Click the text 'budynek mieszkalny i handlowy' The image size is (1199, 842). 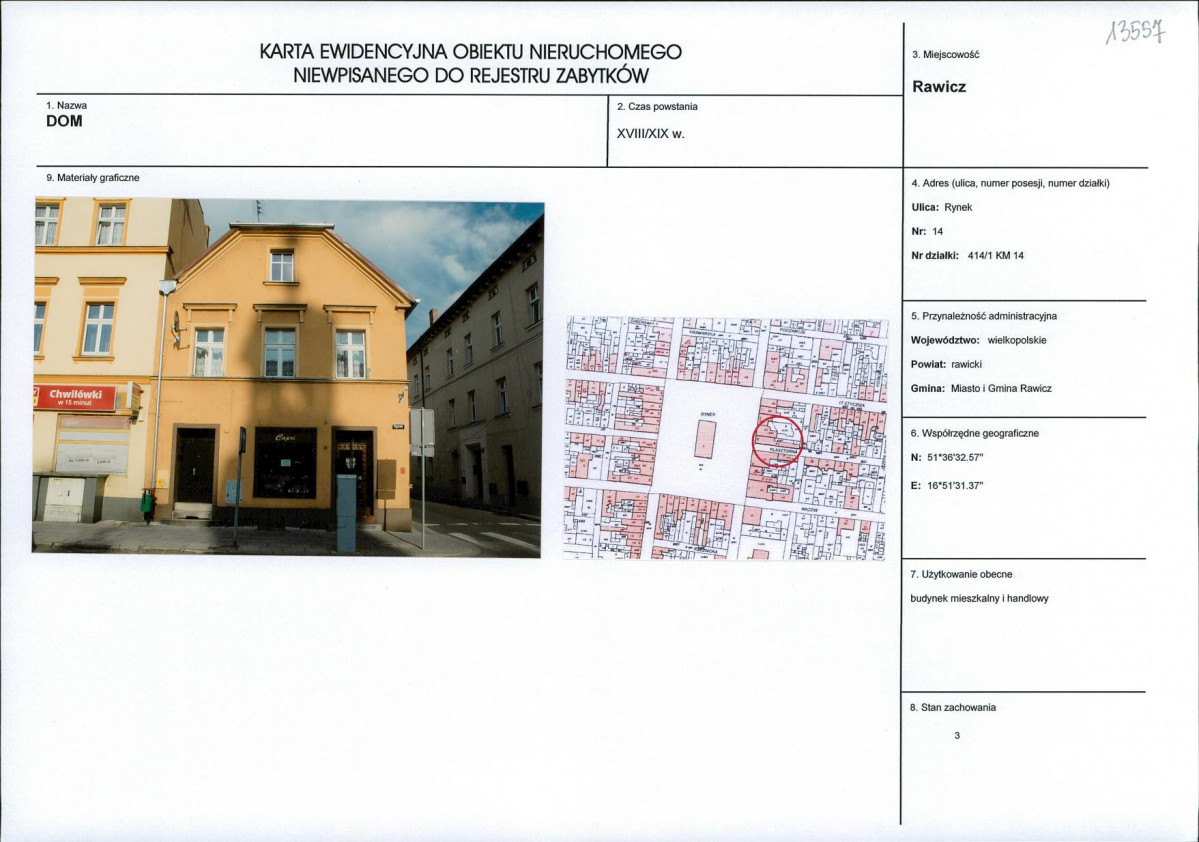(979, 598)
